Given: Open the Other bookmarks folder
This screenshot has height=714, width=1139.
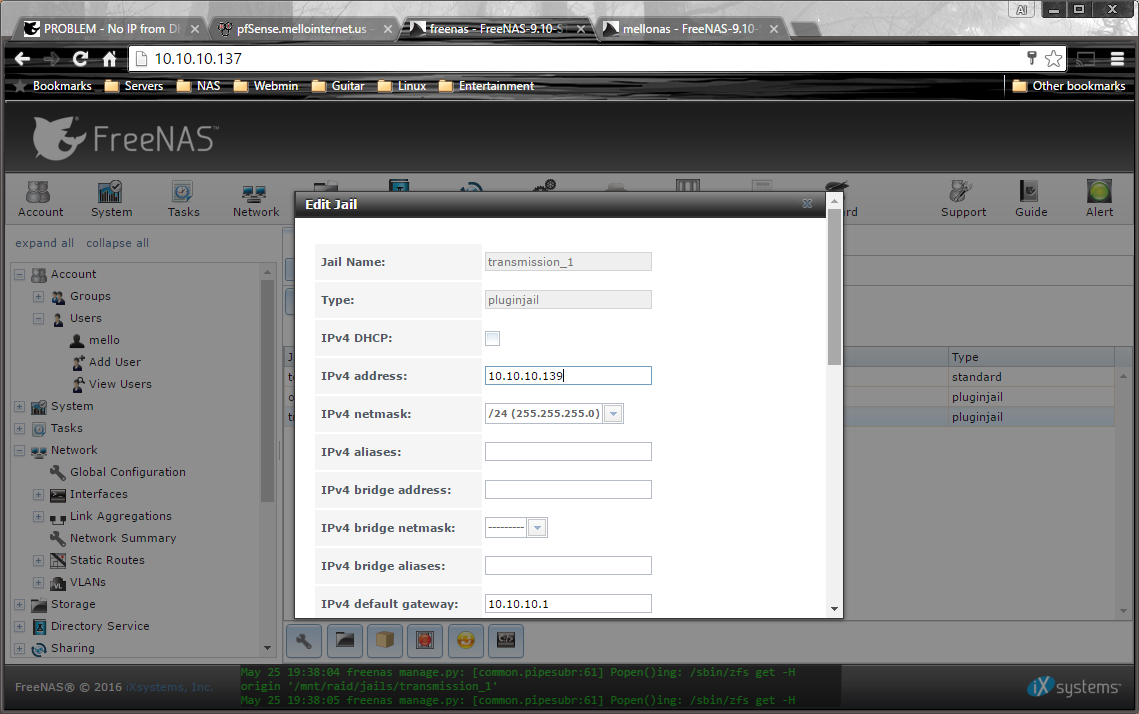Looking at the screenshot, I should (x=1069, y=86).
